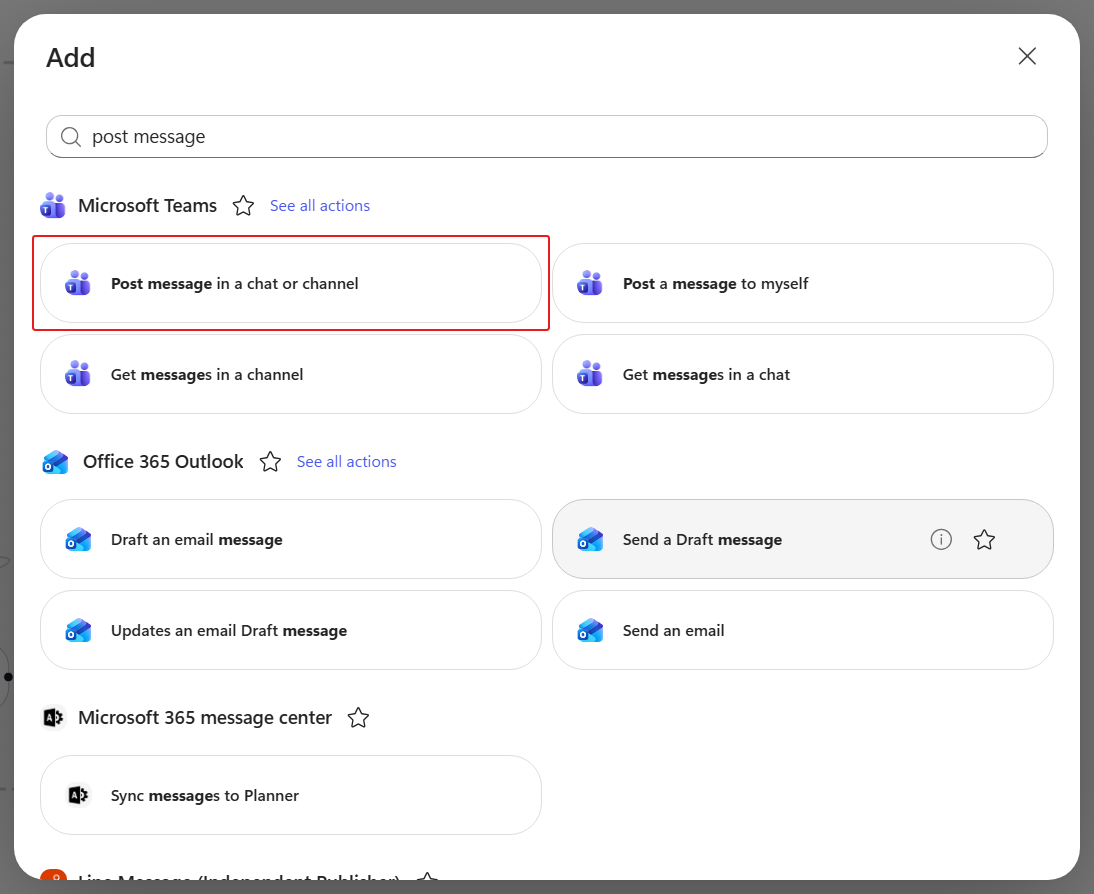Image resolution: width=1094 pixels, height=894 pixels.
Task: Click the 'Microsoft Teams' section title
Action: coord(147,206)
